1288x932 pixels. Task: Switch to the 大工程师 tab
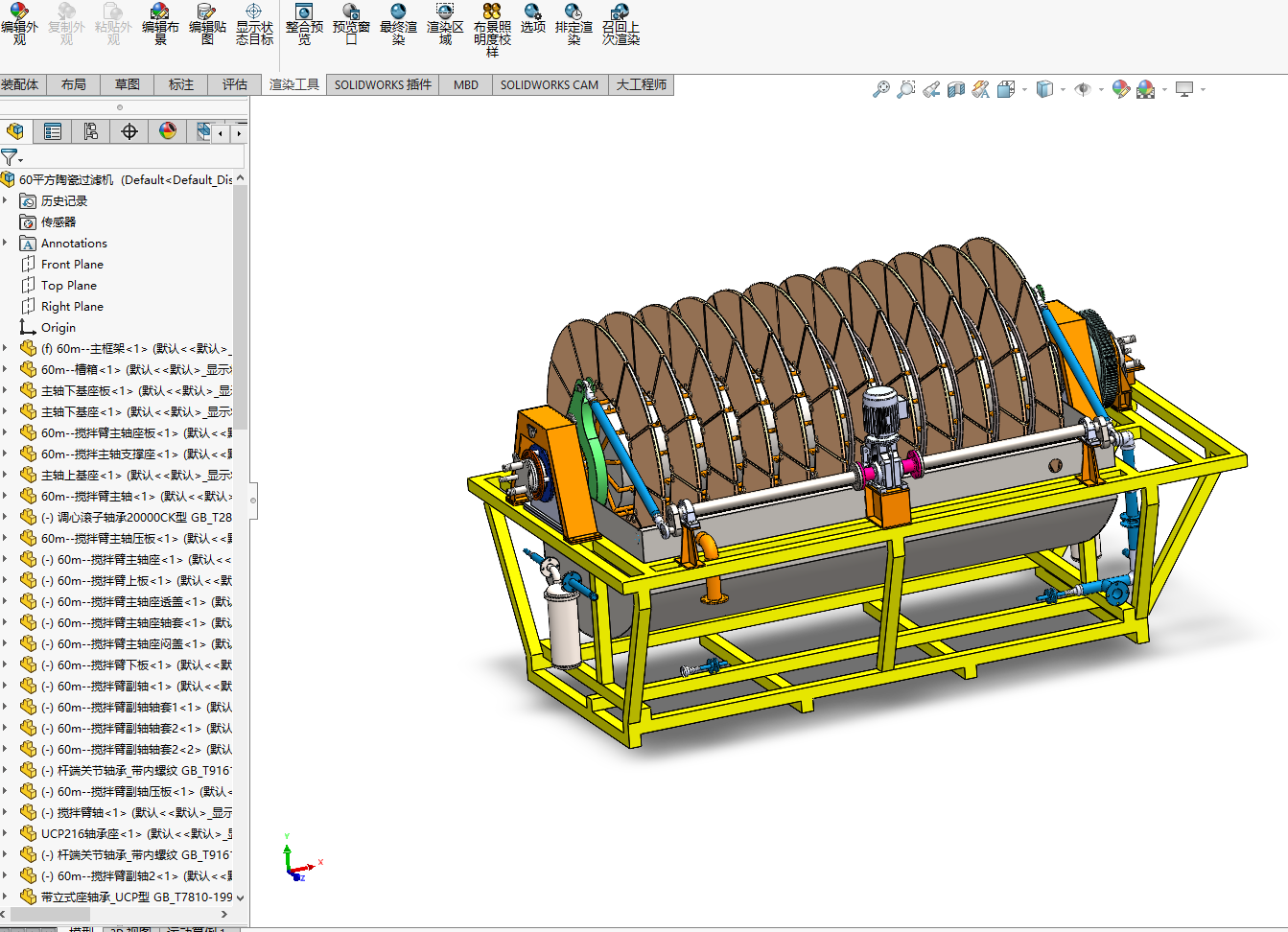coord(641,84)
